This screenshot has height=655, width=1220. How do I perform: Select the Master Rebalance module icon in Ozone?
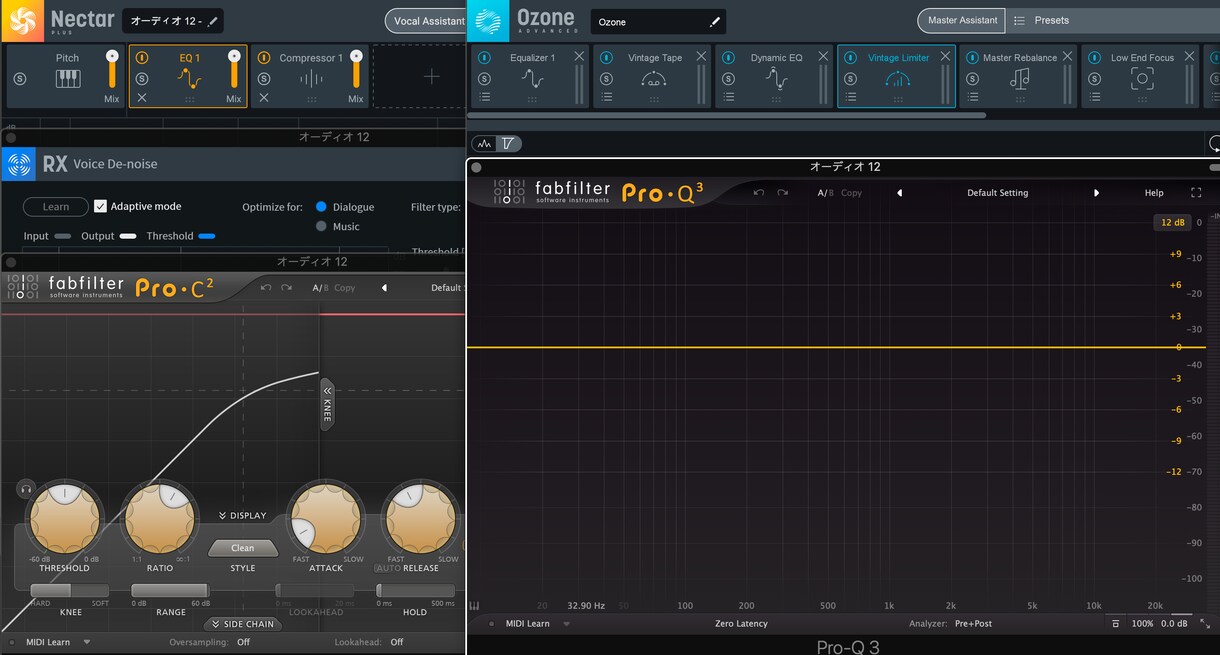coord(1019,79)
